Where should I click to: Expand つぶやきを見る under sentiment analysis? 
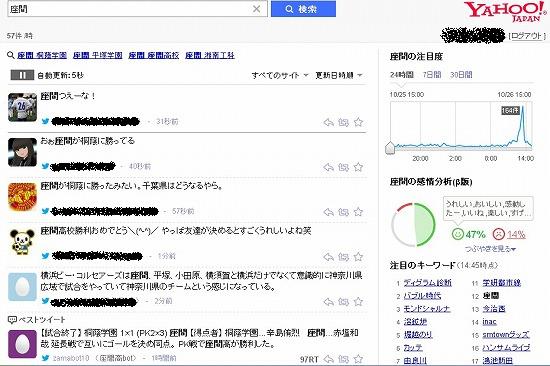point(490,249)
